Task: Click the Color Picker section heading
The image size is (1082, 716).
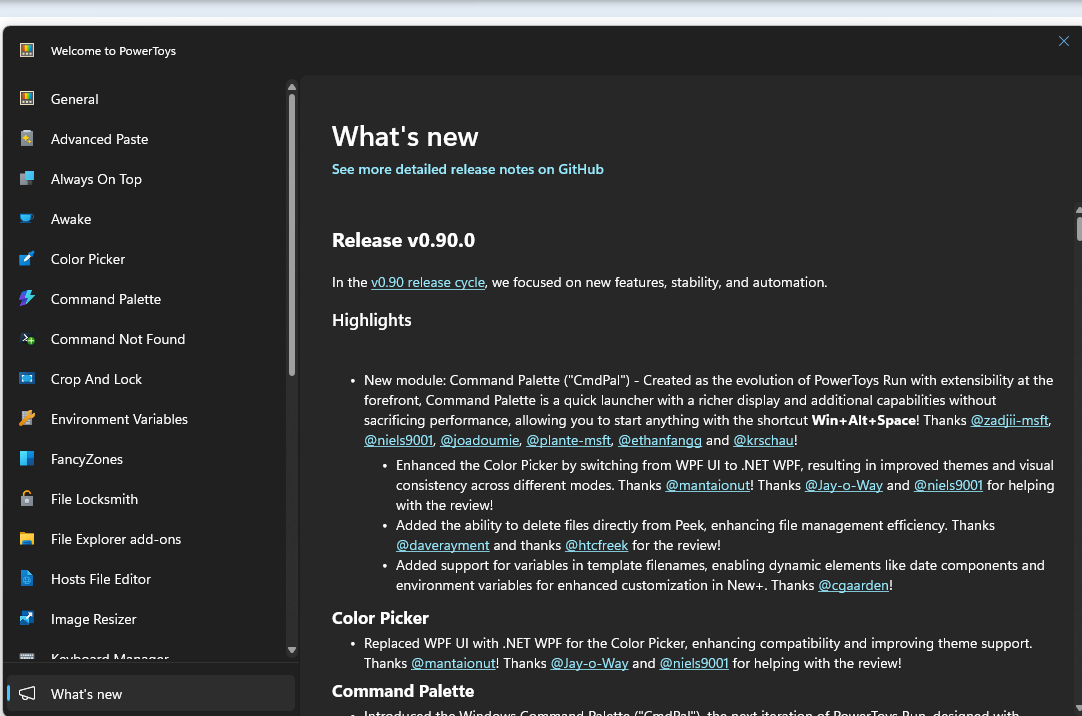Action: pos(380,618)
